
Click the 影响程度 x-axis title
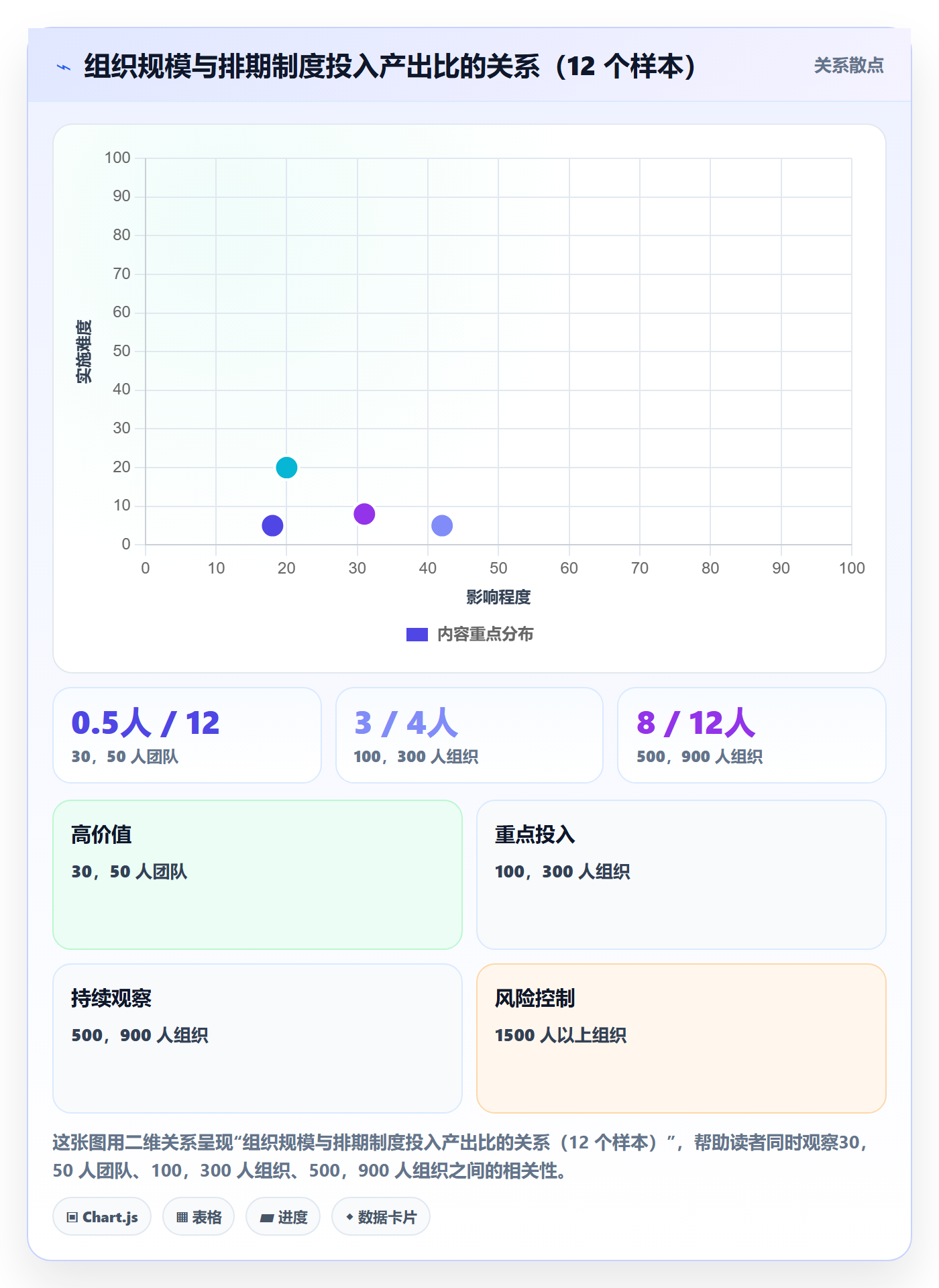[498, 597]
